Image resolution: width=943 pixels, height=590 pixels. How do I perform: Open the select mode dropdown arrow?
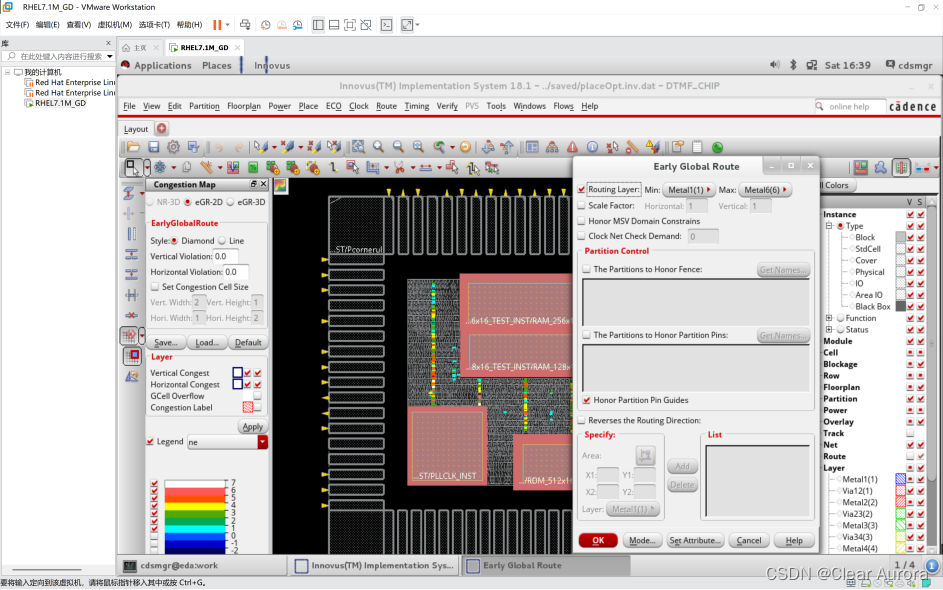tap(146, 168)
